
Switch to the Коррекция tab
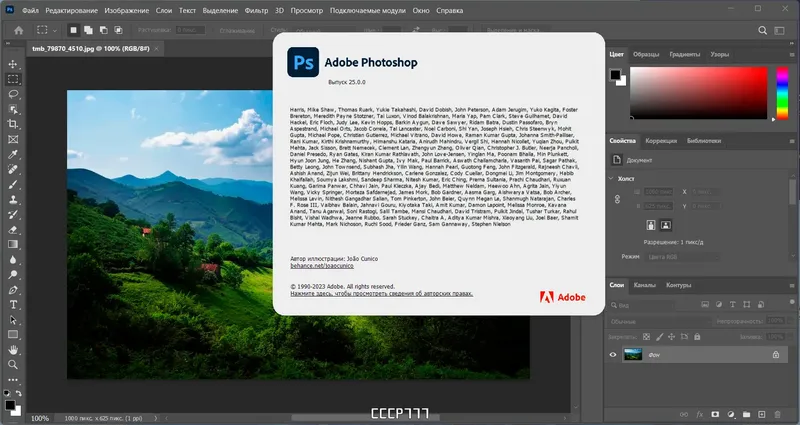661,141
